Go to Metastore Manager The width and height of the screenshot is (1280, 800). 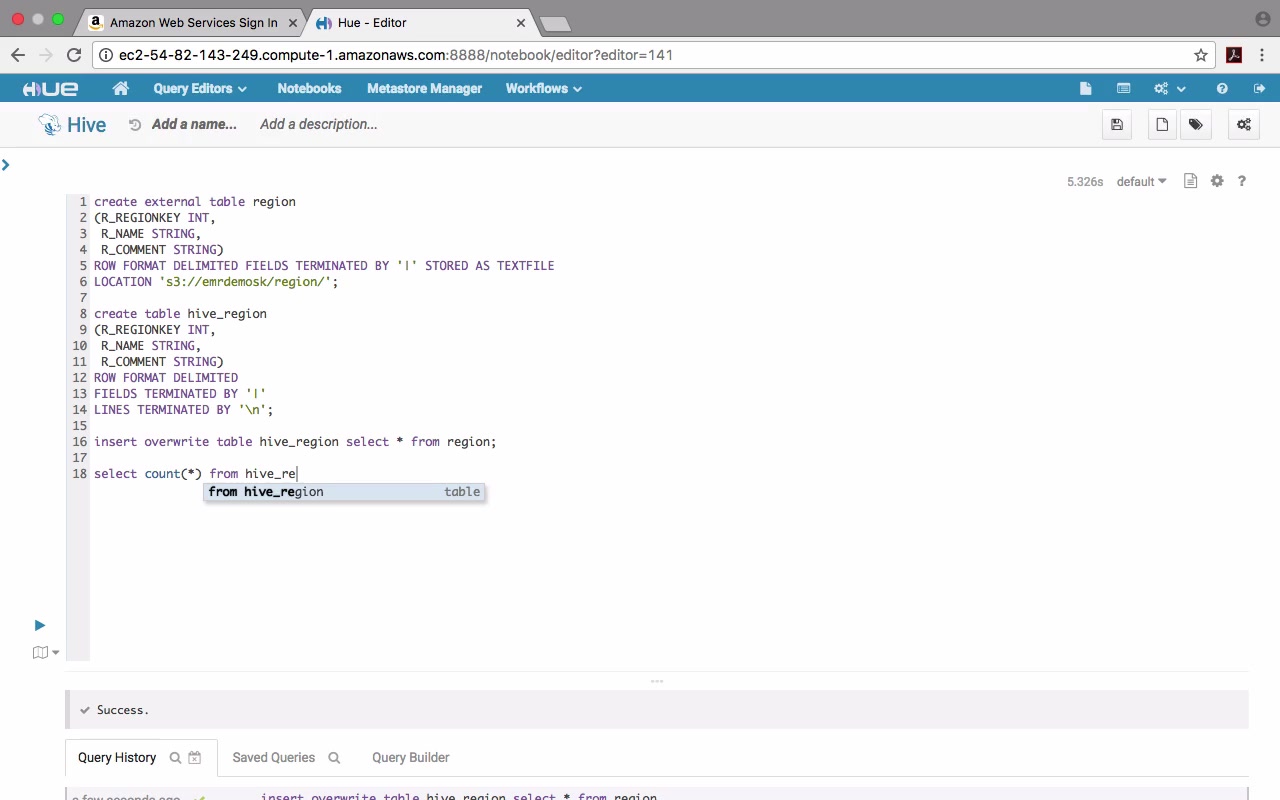pyautogui.click(x=424, y=88)
